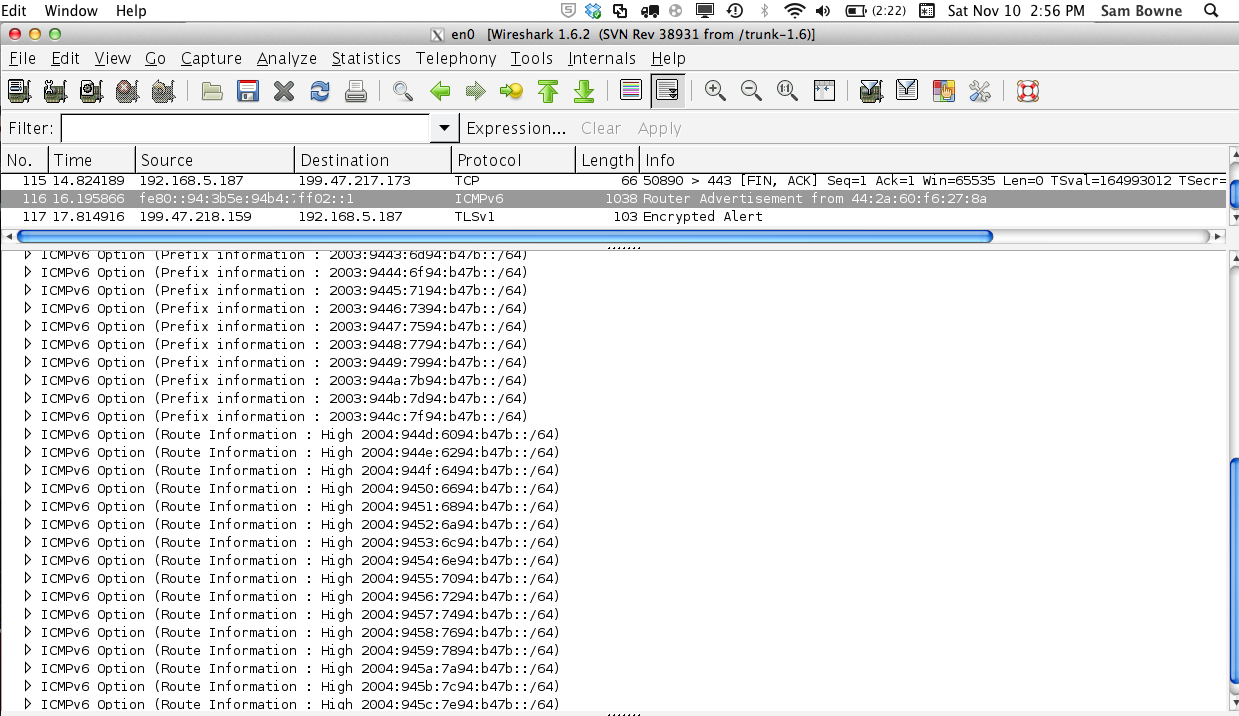Edit display filters funnel icon
The height and width of the screenshot is (716, 1239).
click(x=907, y=92)
